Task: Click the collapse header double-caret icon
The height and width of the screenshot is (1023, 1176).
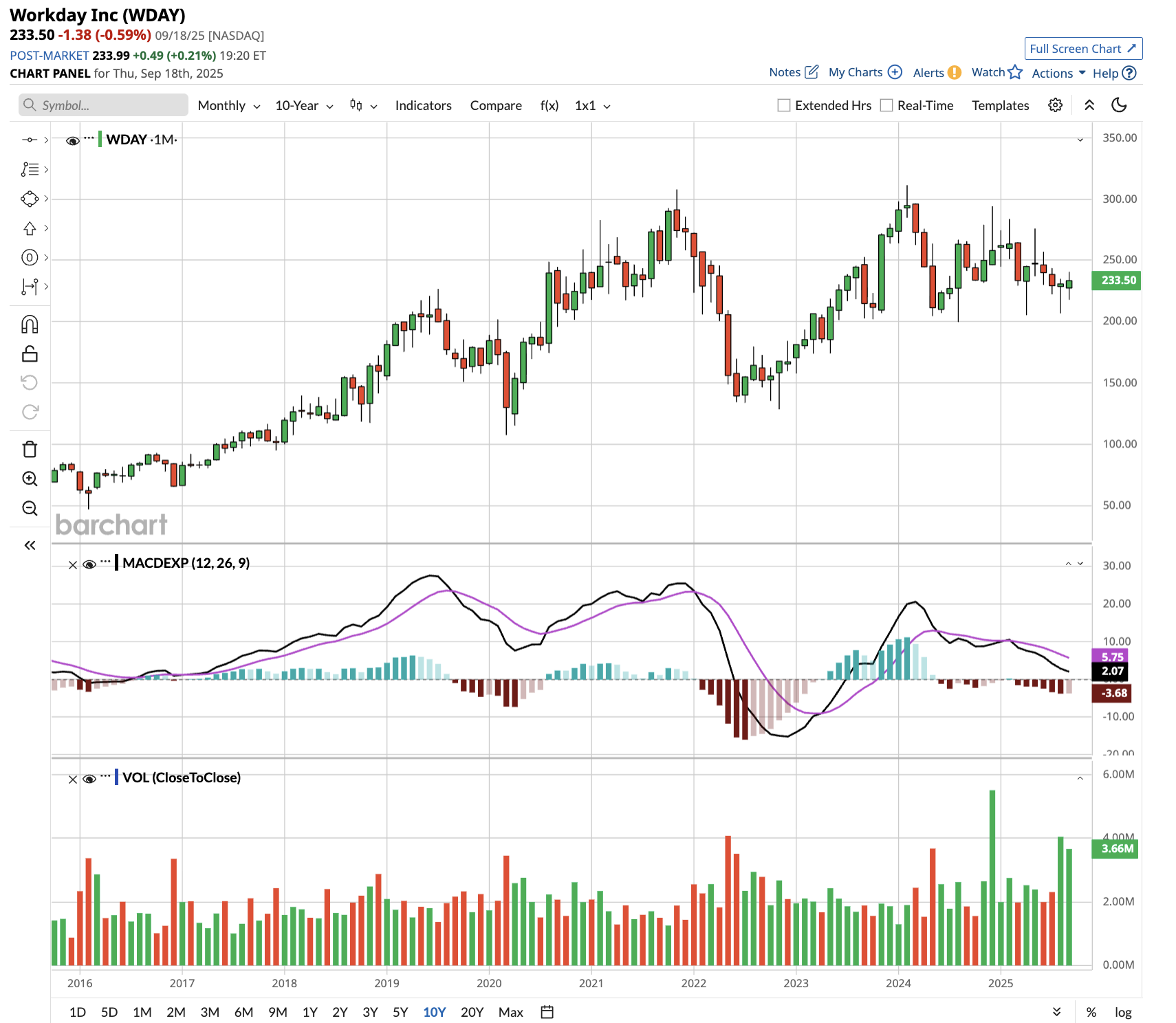Action: point(1089,105)
